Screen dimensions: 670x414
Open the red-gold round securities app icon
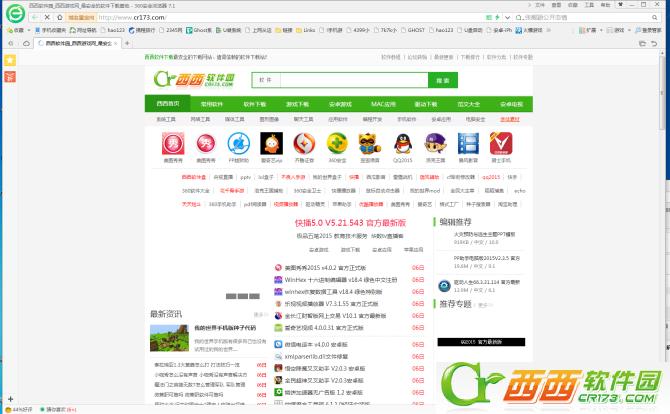click(x=304, y=144)
